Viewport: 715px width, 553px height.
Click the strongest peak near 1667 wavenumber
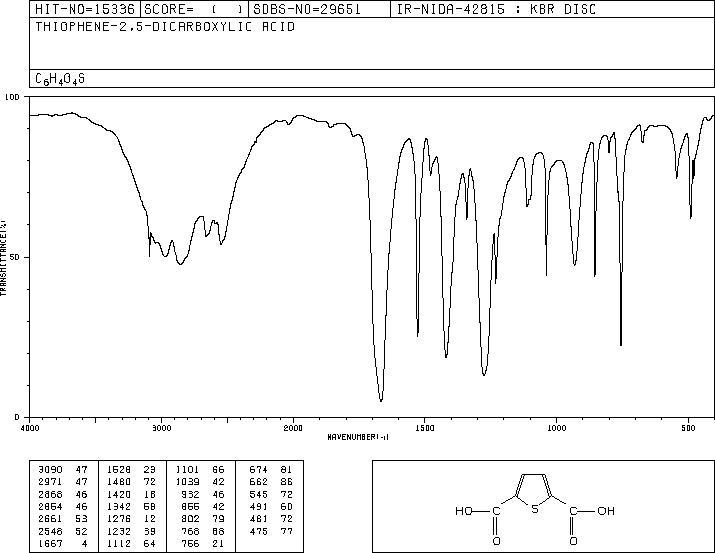(381, 399)
